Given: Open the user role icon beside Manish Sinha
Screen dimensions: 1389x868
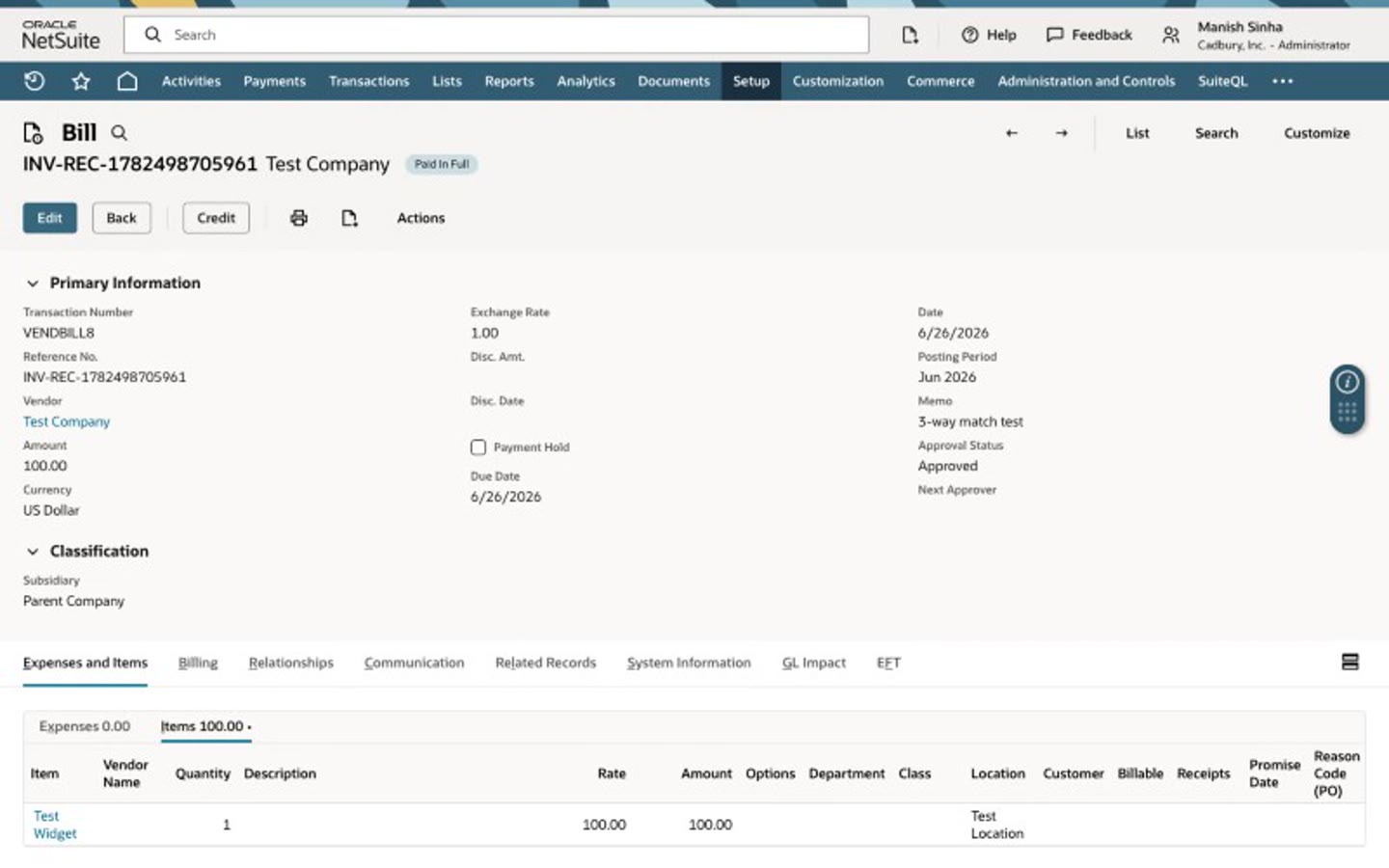Looking at the screenshot, I should (x=1170, y=35).
